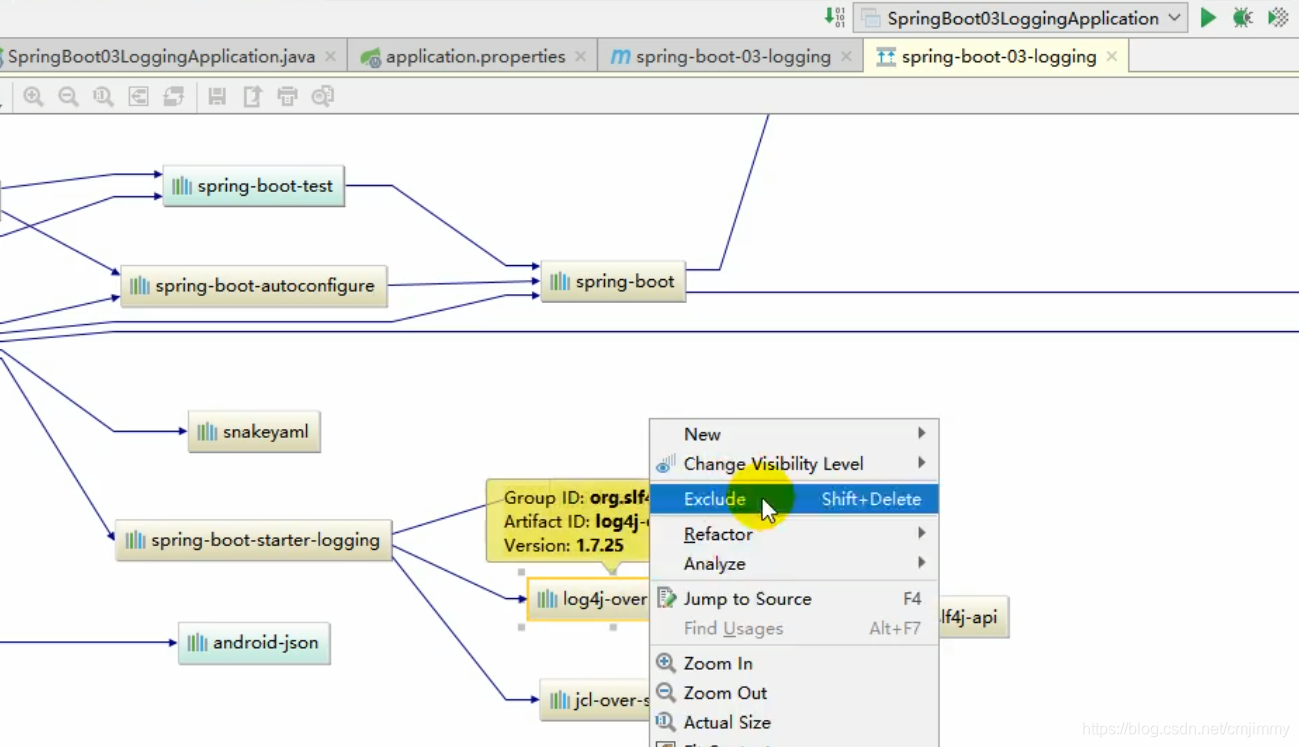Open Analyze submenu in context menu
1299x747 pixels.
coord(794,564)
